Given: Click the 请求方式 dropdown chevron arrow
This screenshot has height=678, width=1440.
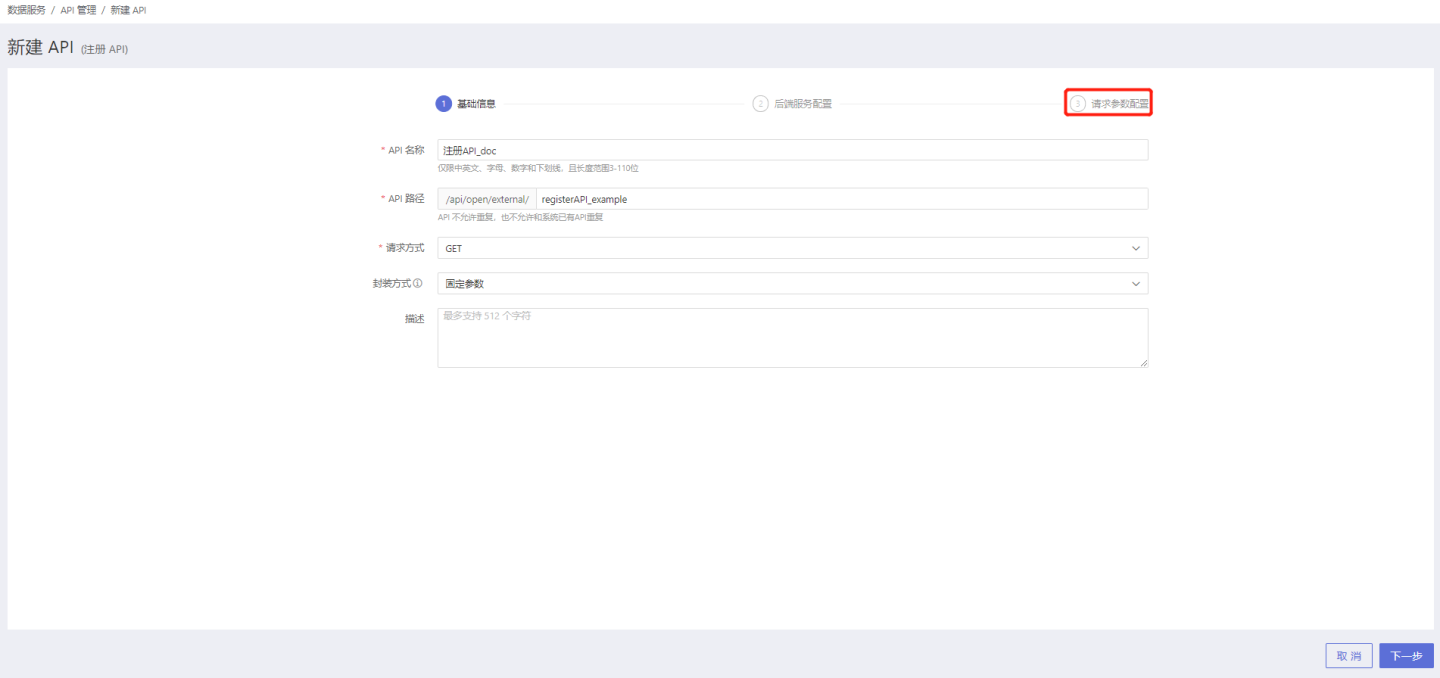Looking at the screenshot, I should click(1135, 248).
